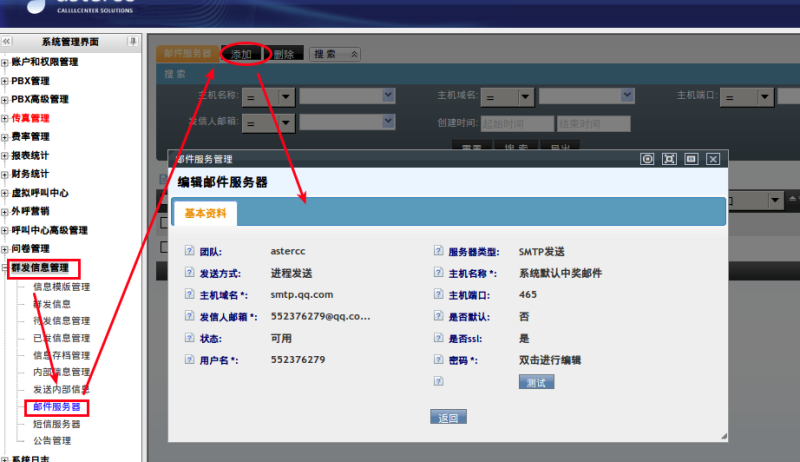The image size is (800, 462).
Task: Click the 返回 button
Action: [448, 417]
